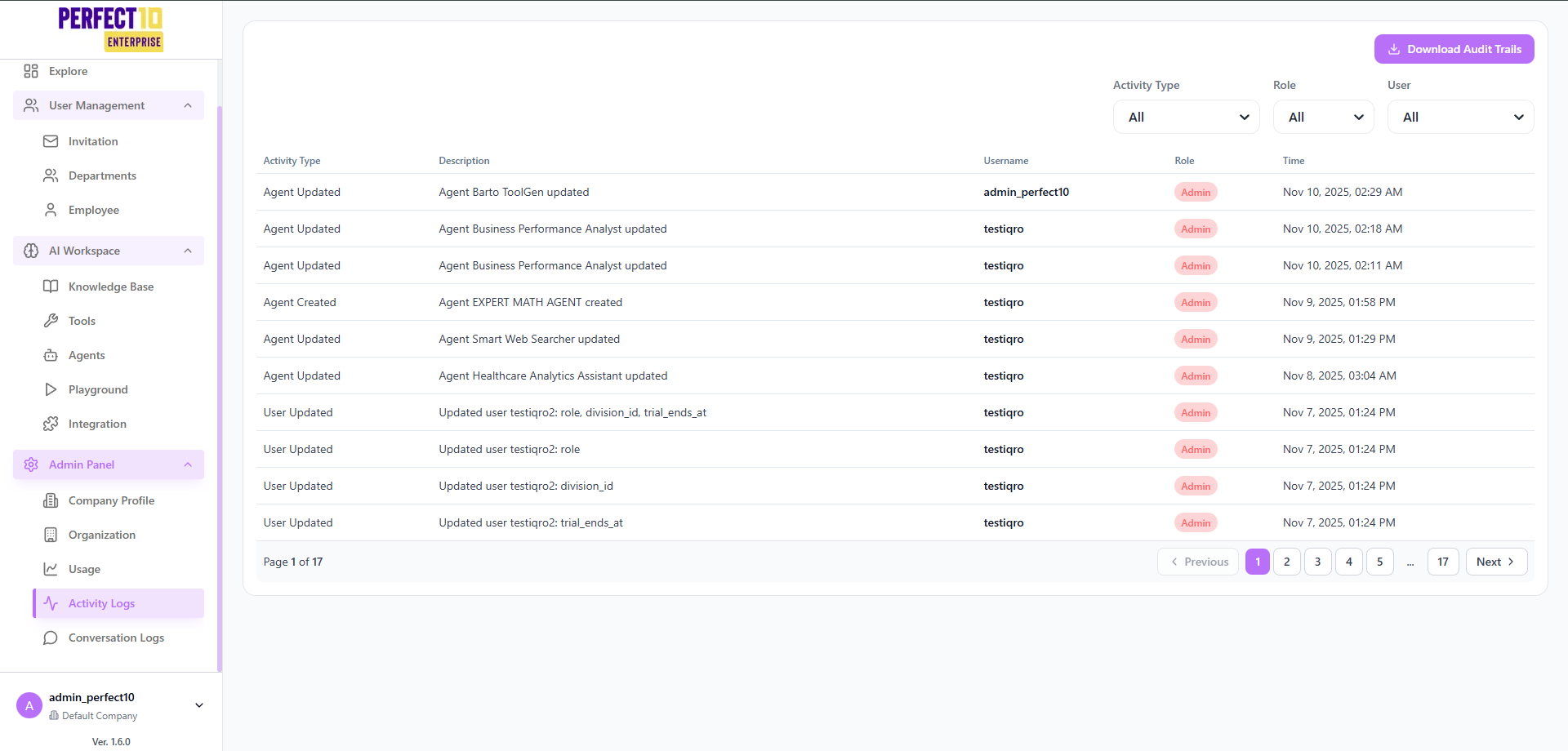Image resolution: width=1568 pixels, height=751 pixels.
Task: Click the Company Profile building icon
Action: pyautogui.click(x=51, y=500)
